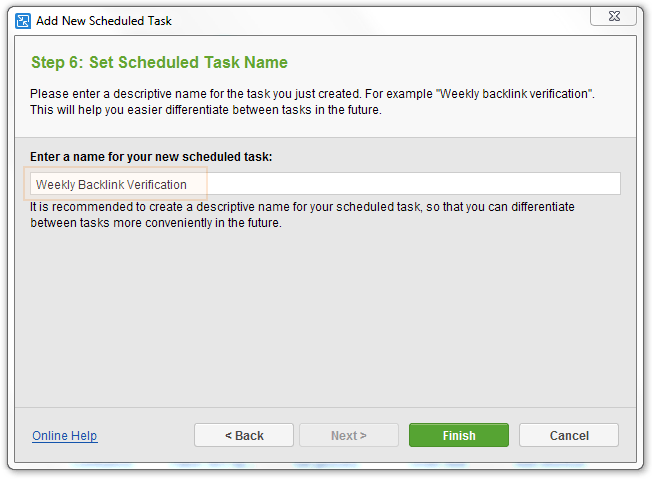Click the left arrow symbol on the Back button
This screenshot has height=479, width=652.
coord(228,436)
